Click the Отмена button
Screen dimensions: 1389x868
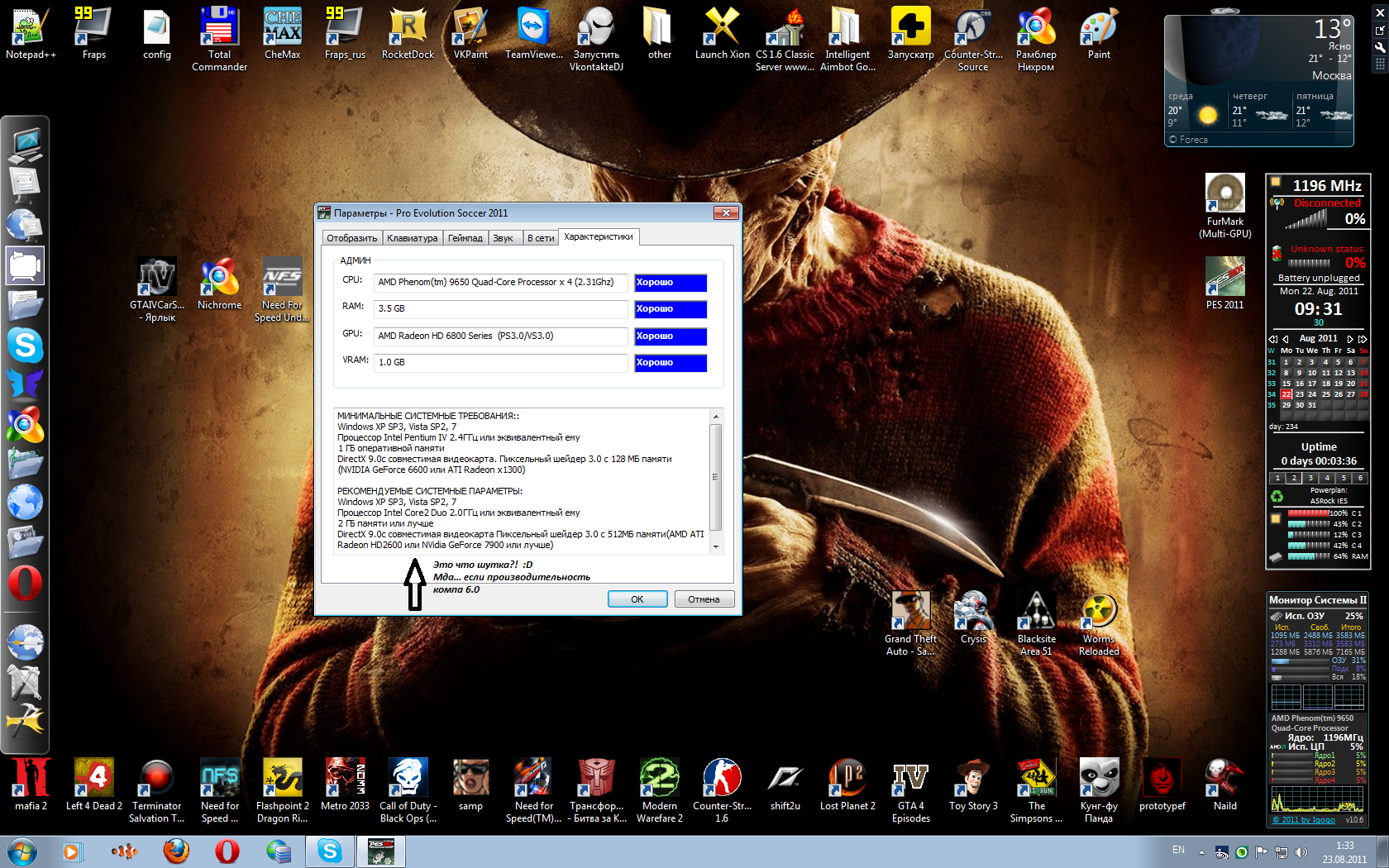(x=704, y=599)
